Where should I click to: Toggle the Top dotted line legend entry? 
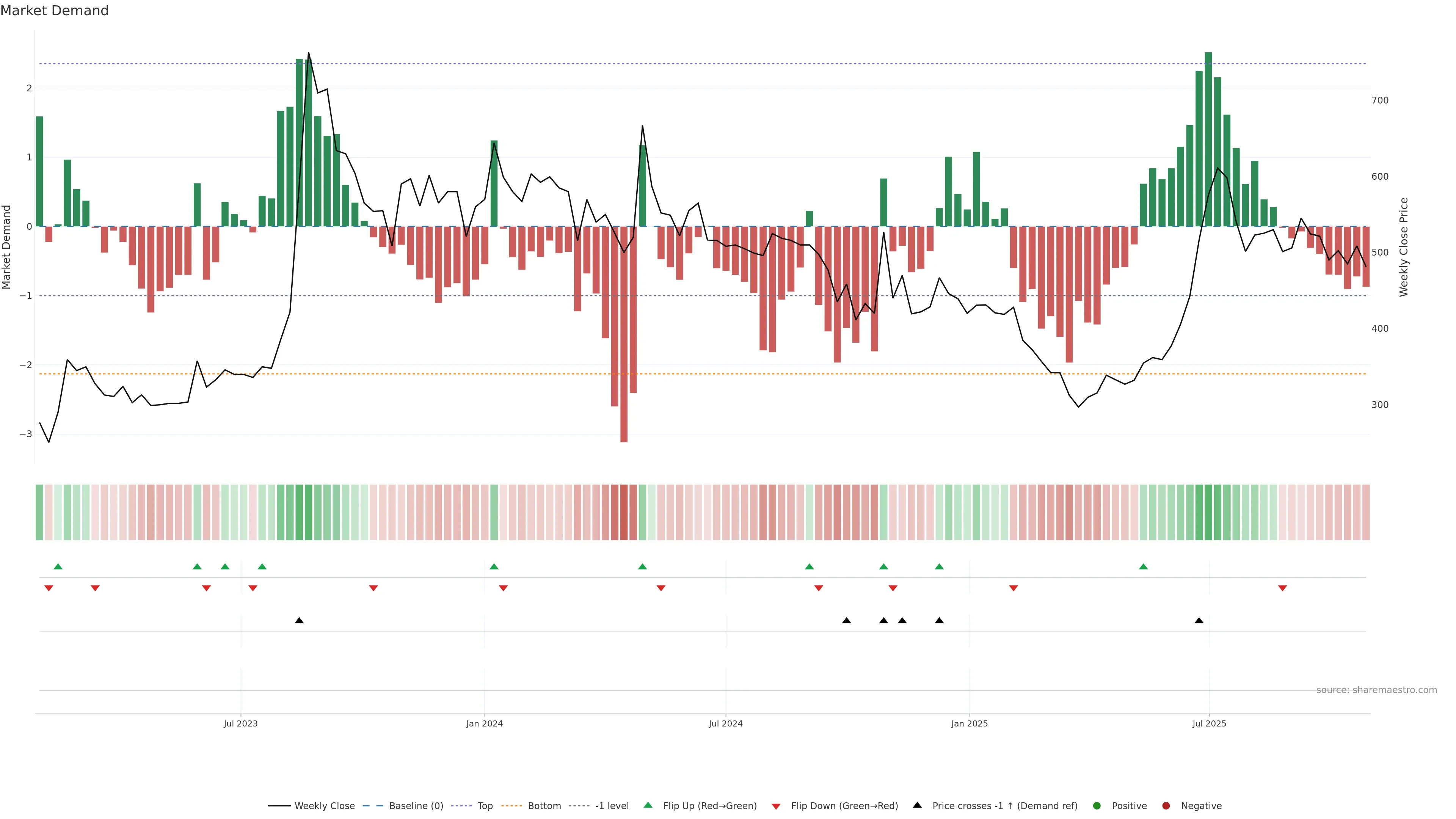point(485,805)
